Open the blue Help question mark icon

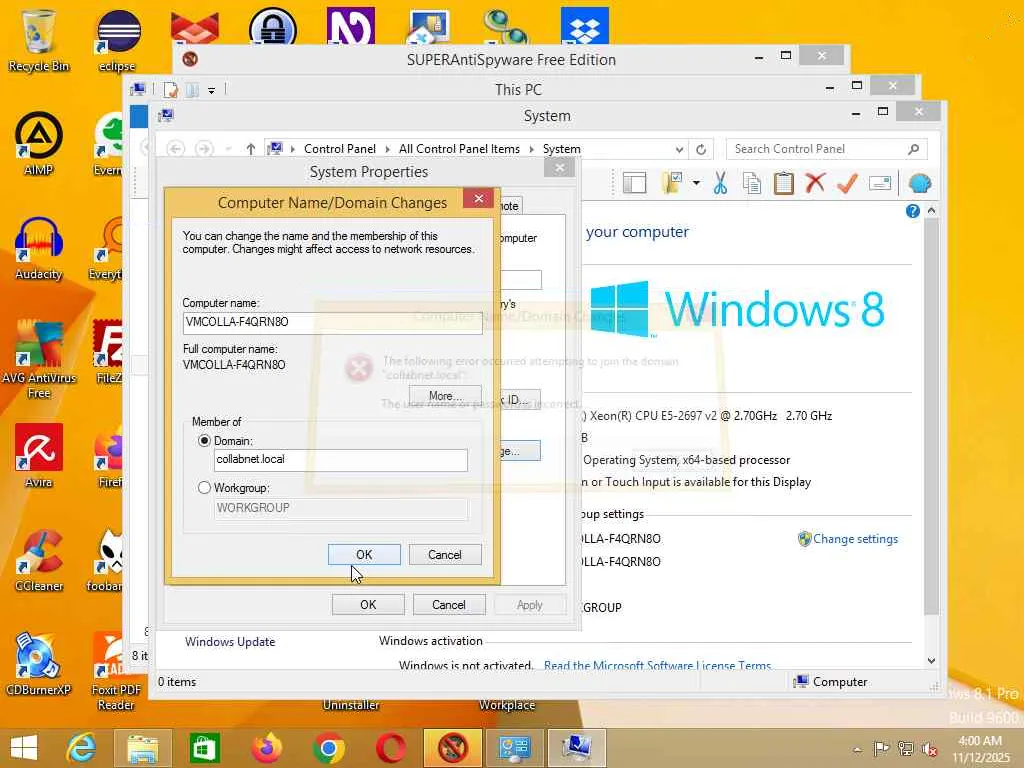pyautogui.click(x=913, y=211)
